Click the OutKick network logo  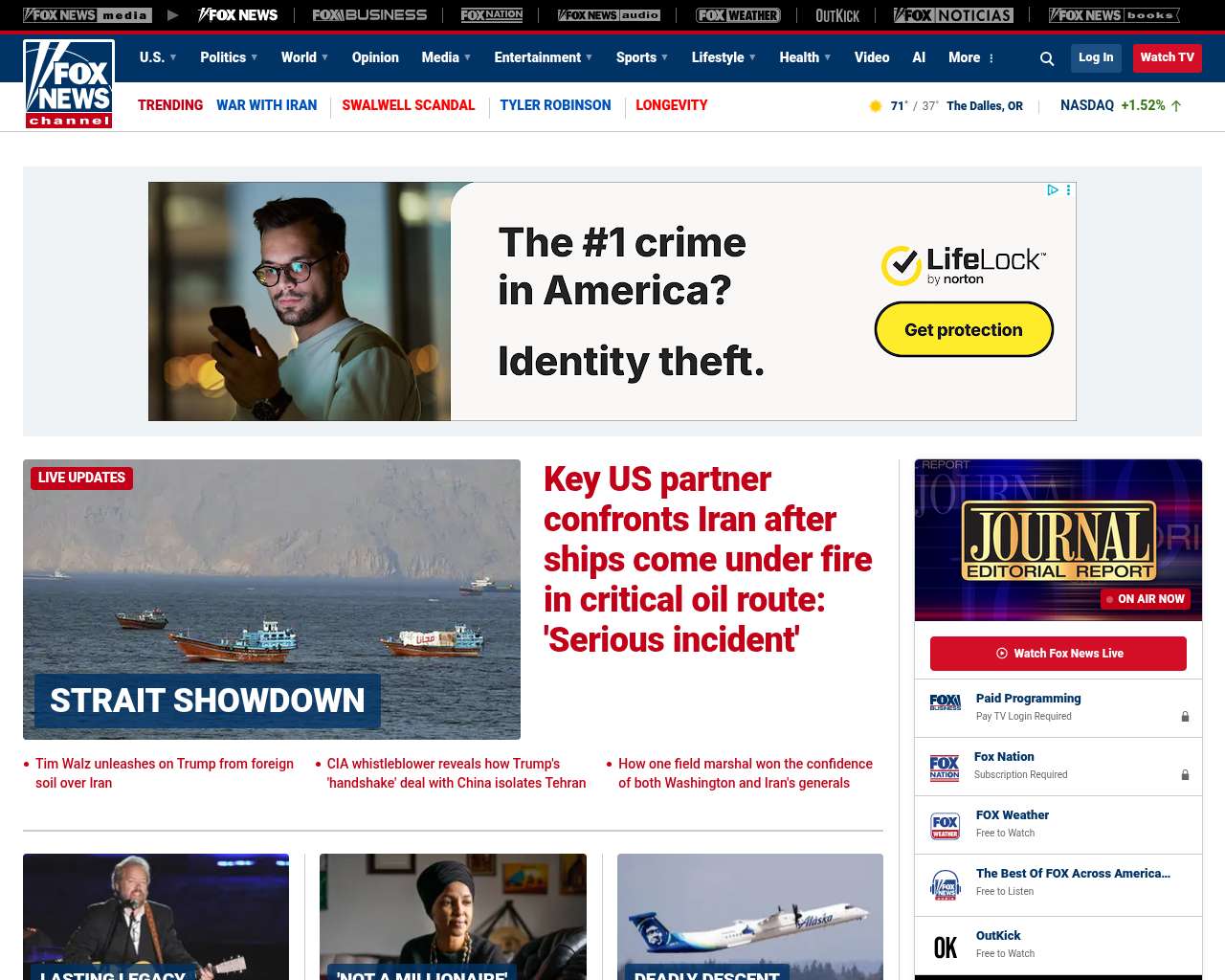click(837, 15)
